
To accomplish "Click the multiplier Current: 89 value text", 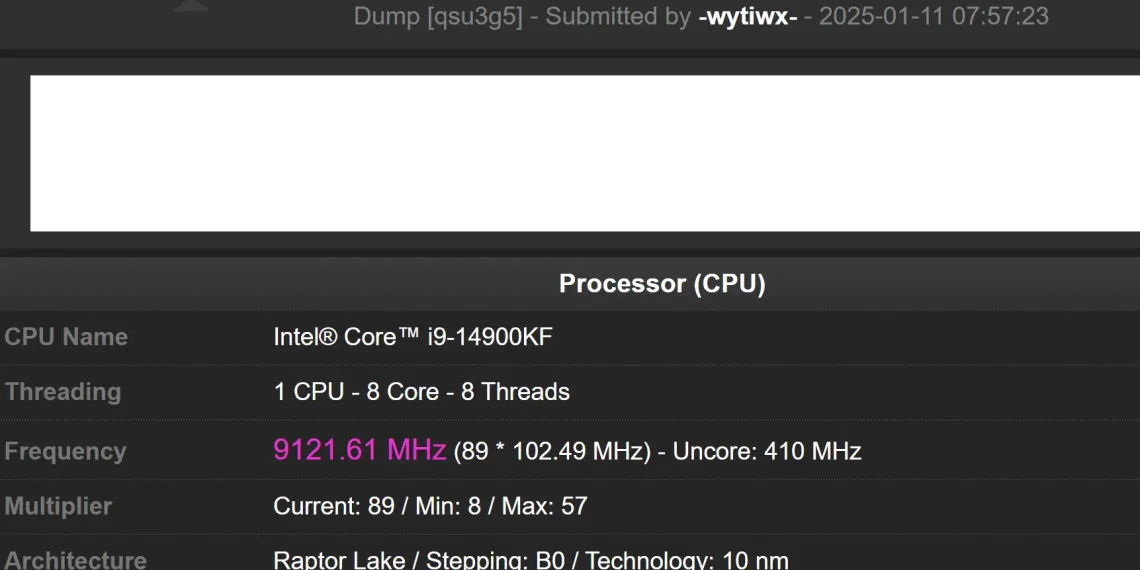I will [x=334, y=506].
